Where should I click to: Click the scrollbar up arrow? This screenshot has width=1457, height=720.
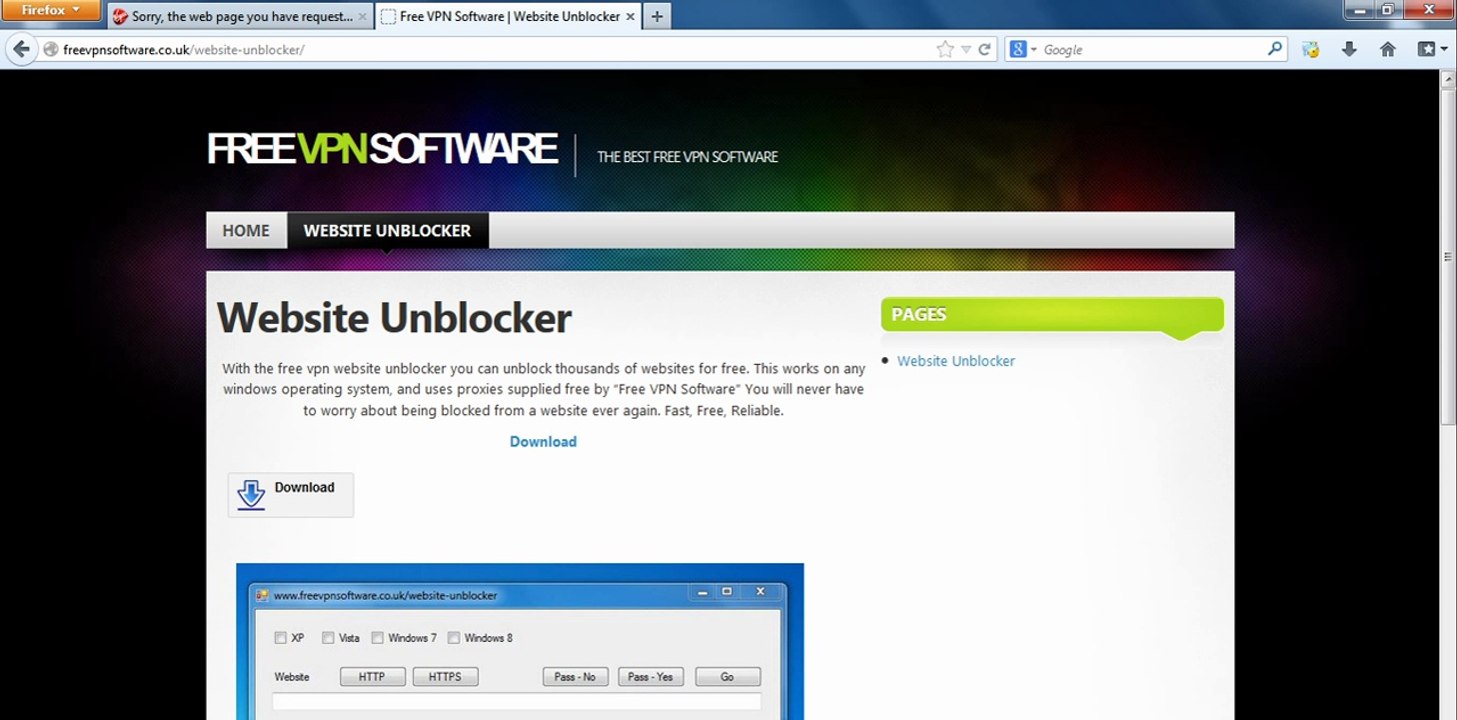click(x=1448, y=78)
